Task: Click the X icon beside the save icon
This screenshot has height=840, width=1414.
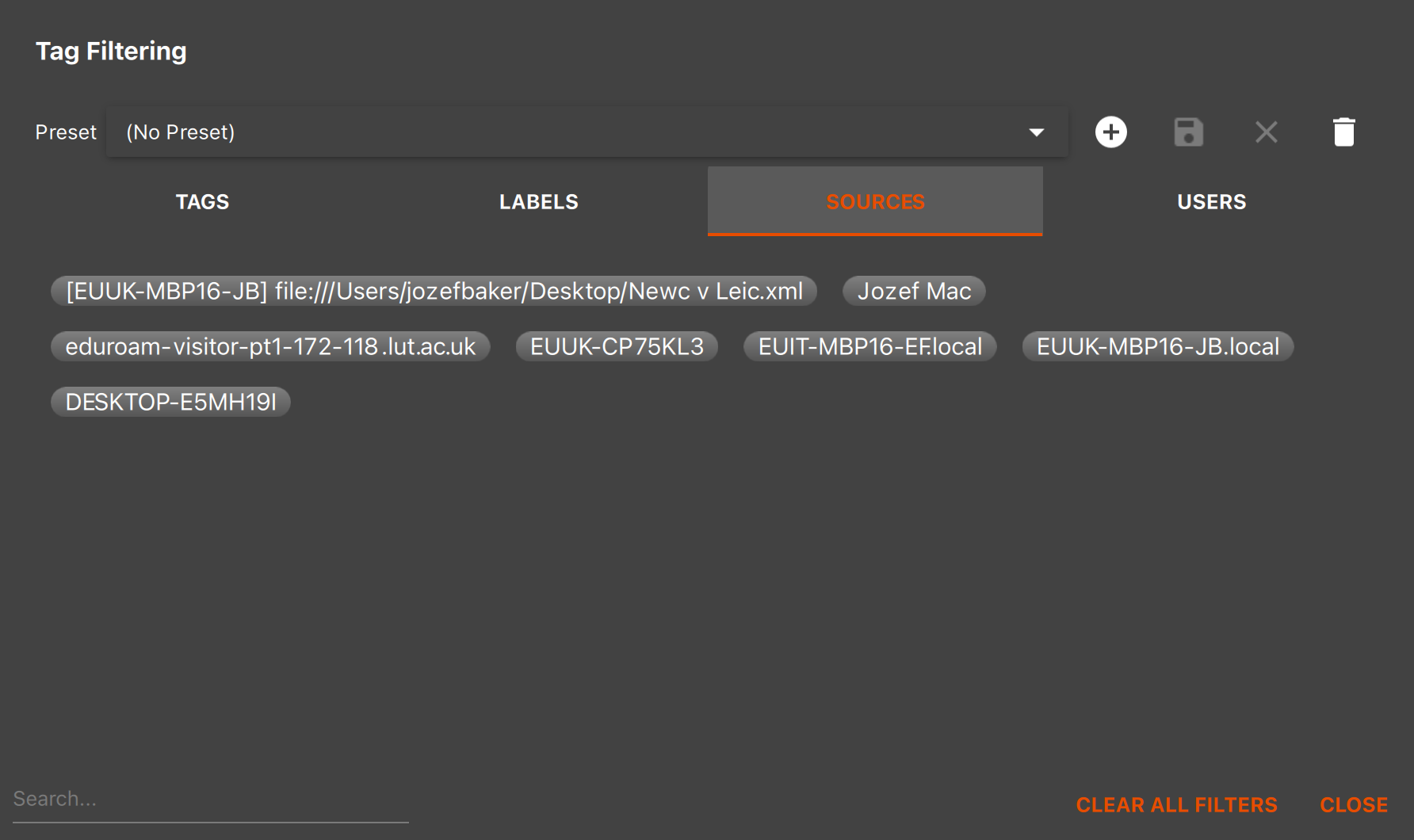Action: point(1266,132)
